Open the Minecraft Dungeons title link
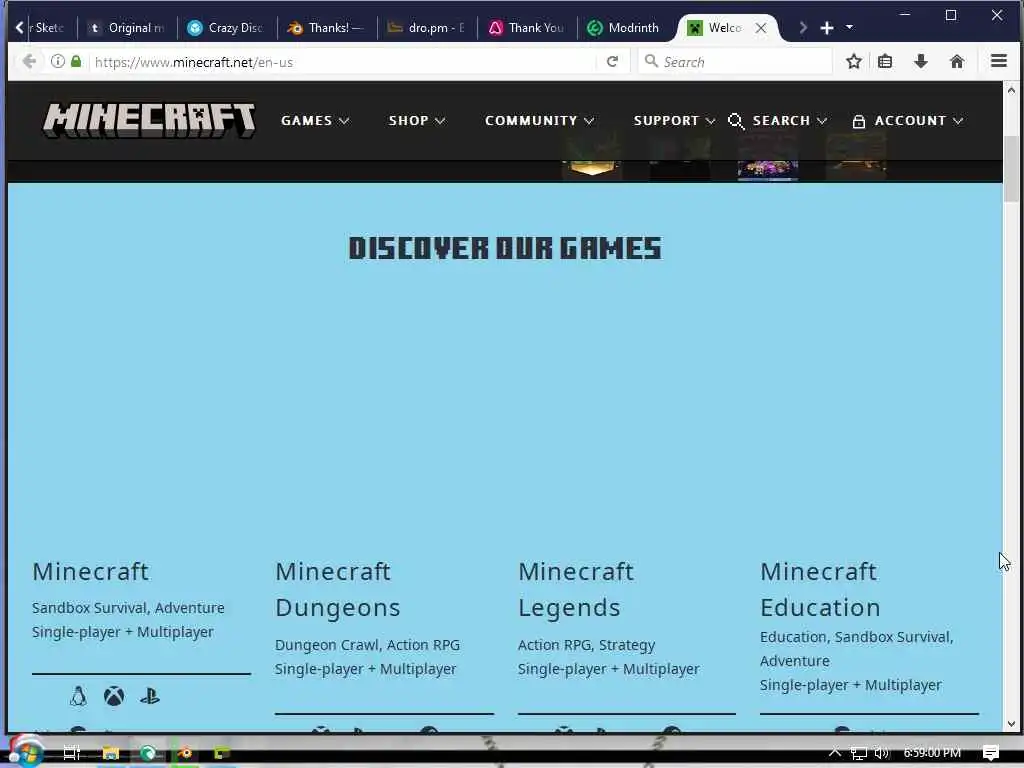Screen dimensions: 1024x768 (338, 589)
